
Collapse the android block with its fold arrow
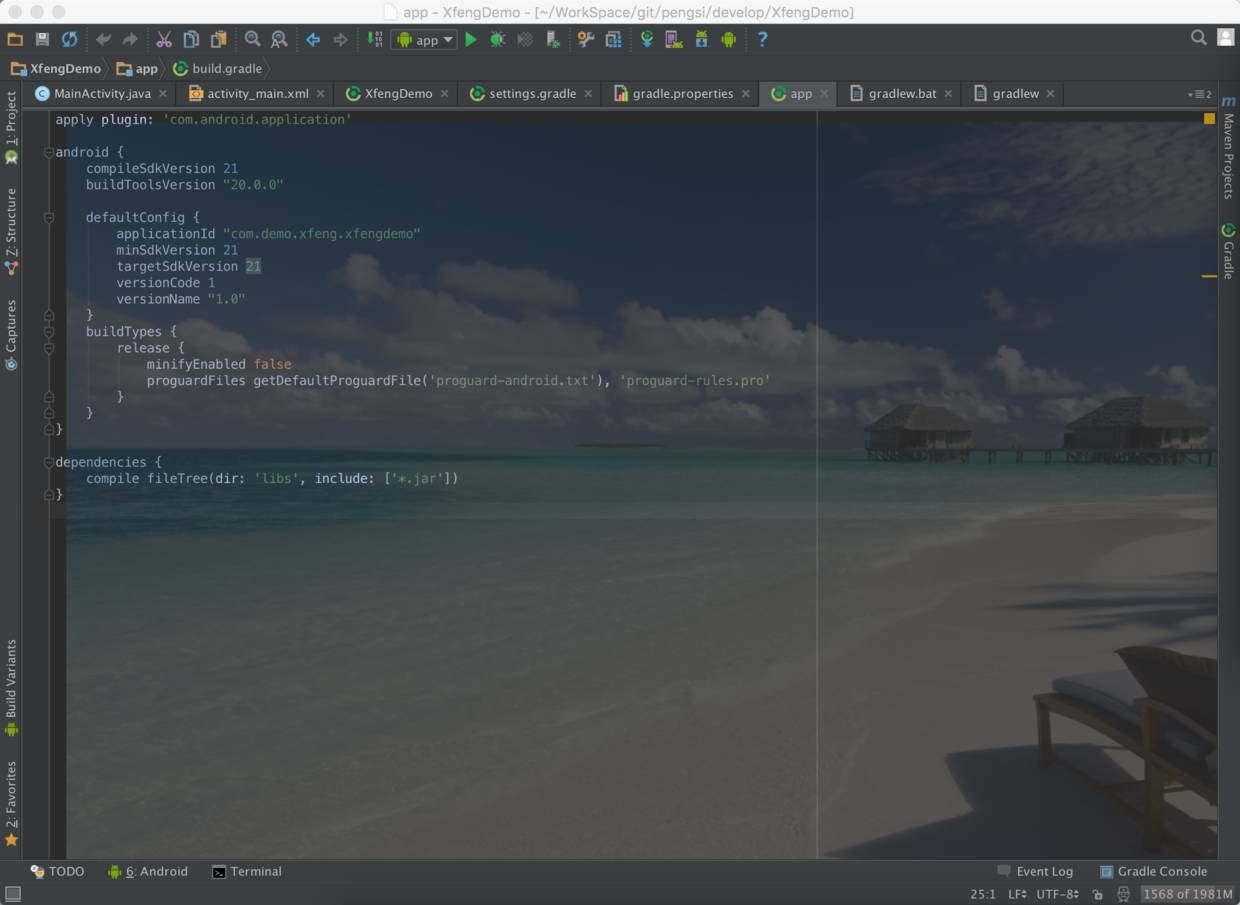[x=48, y=152]
